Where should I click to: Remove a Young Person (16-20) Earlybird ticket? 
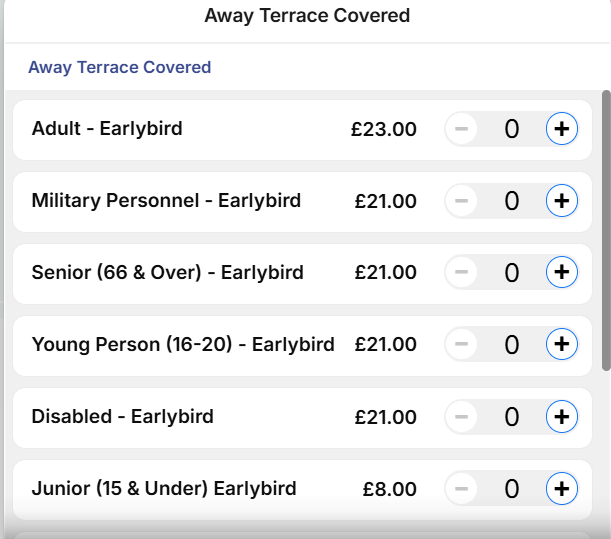(461, 345)
